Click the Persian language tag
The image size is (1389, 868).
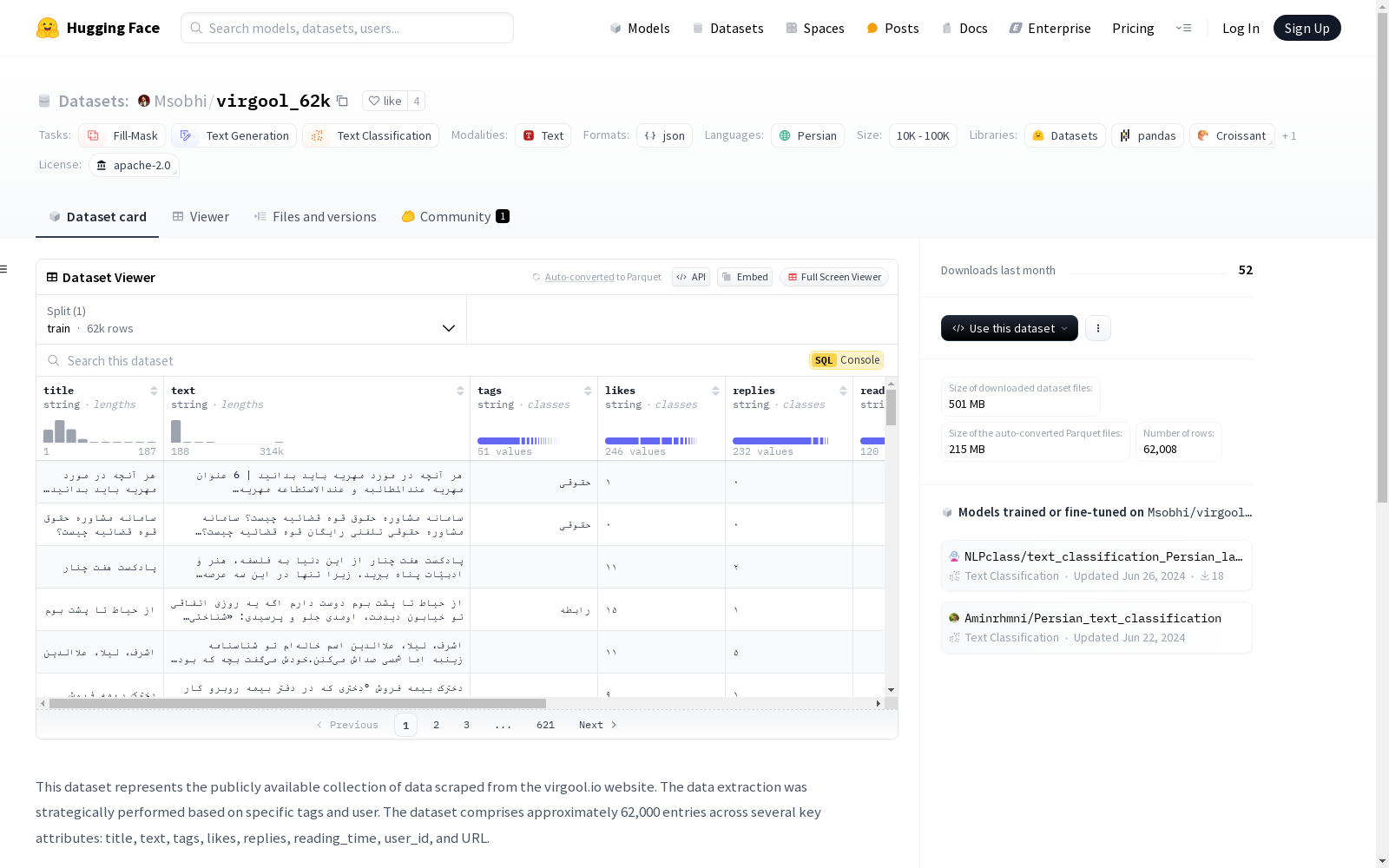click(807, 135)
